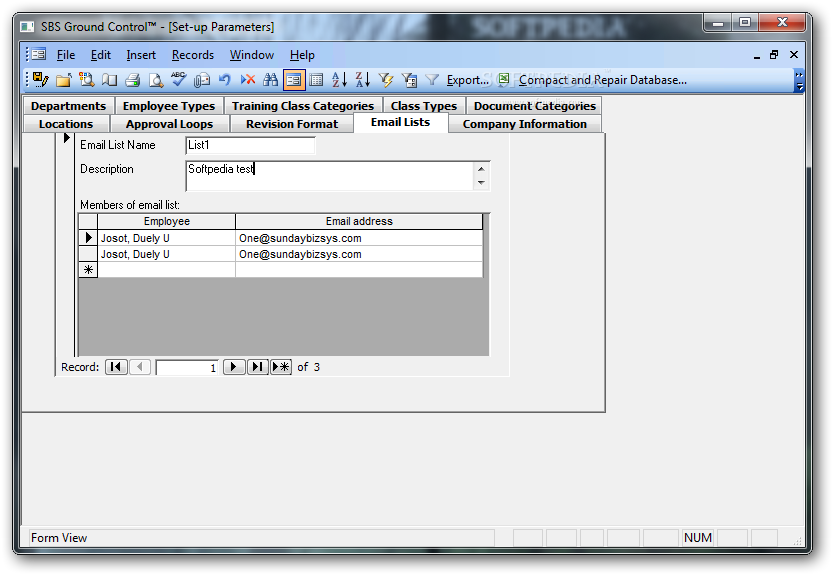Click empty Employee cell in new row
This screenshot has width=833, height=575.
point(167,269)
